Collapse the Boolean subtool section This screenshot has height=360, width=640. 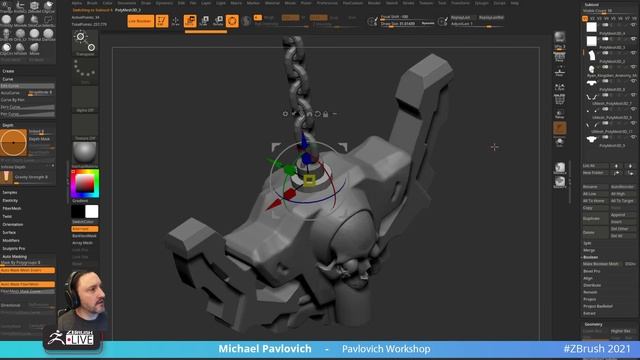point(590,257)
